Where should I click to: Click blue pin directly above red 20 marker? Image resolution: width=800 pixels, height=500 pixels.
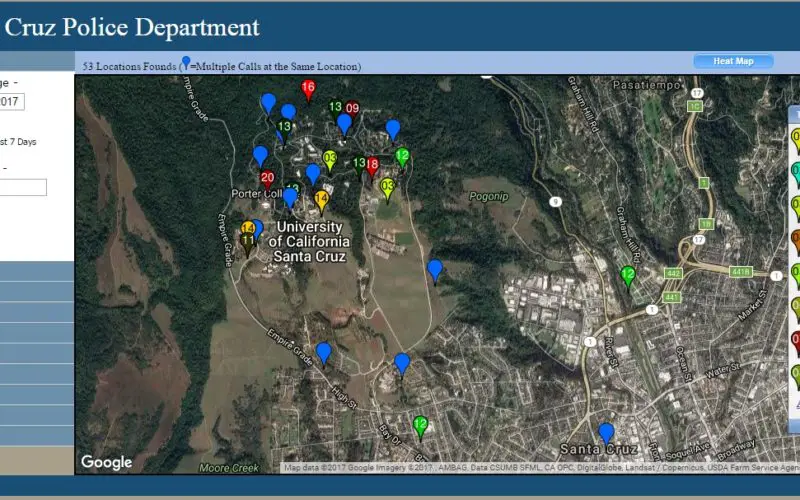[x=260, y=156]
